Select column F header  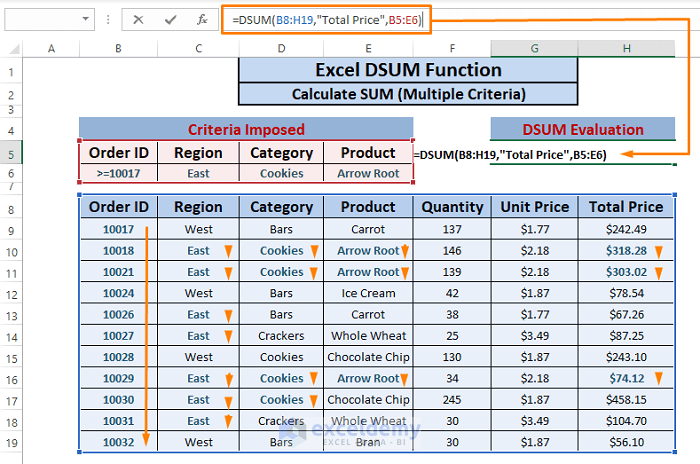452,48
